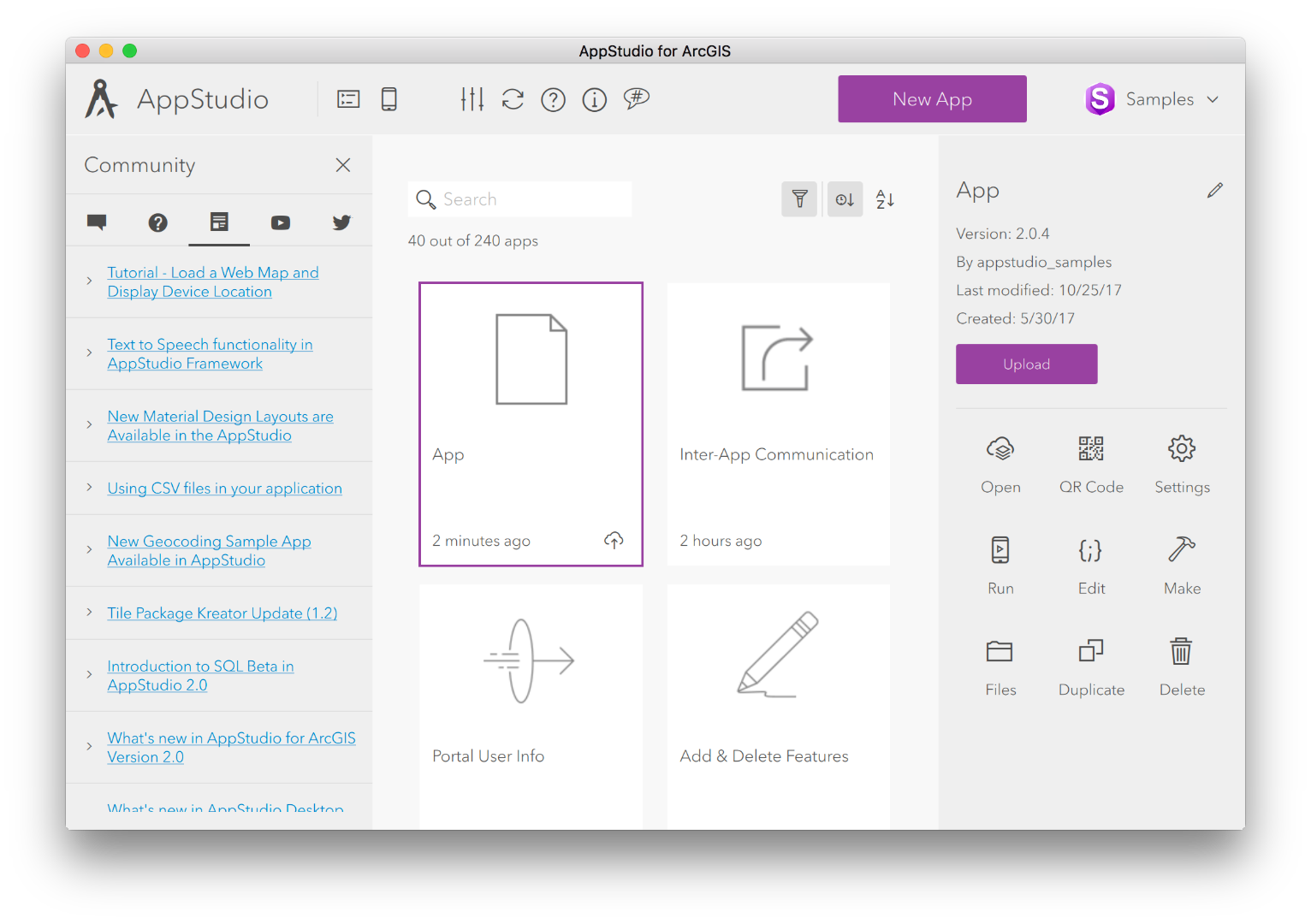The height and width of the screenshot is (924, 1311).
Task: Click the Upload button
Action: click(x=1027, y=364)
